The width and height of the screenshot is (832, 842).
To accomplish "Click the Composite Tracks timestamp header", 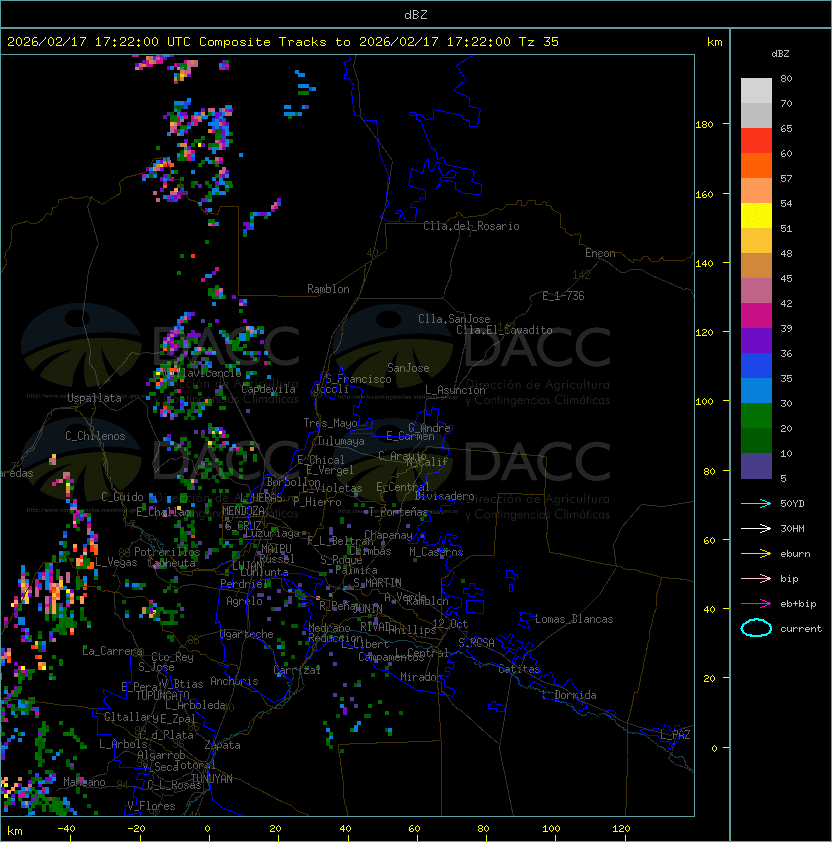I will [x=283, y=42].
